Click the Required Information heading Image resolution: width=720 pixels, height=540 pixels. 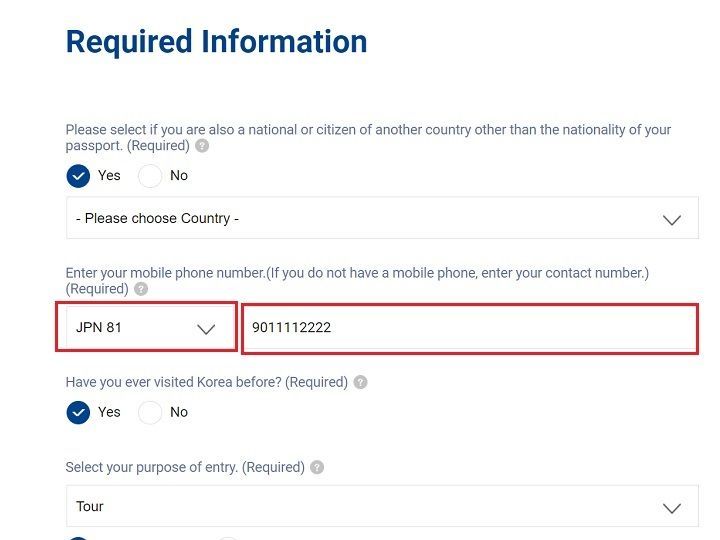pos(216,42)
